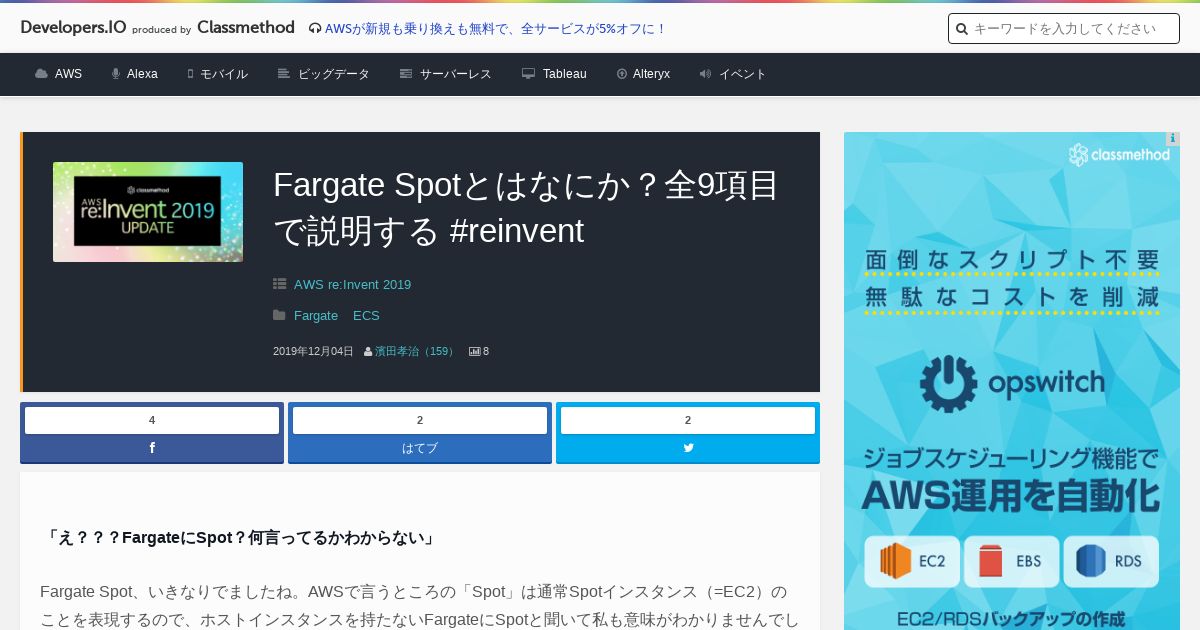Image resolution: width=1200 pixels, height=630 pixels.
Task: Click the image count icon showing 8
Action: [475, 351]
